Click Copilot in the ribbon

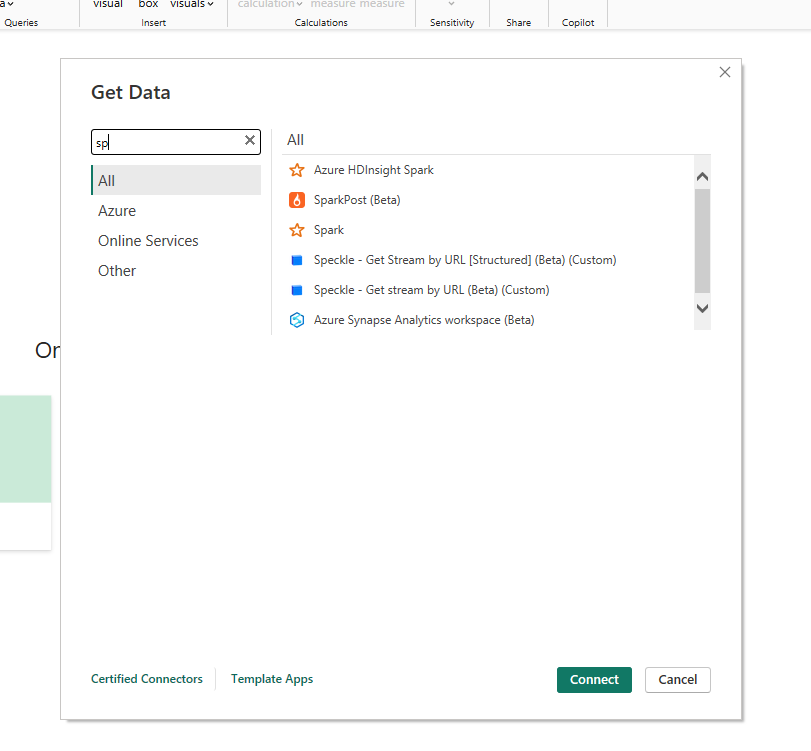pos(578,23)
